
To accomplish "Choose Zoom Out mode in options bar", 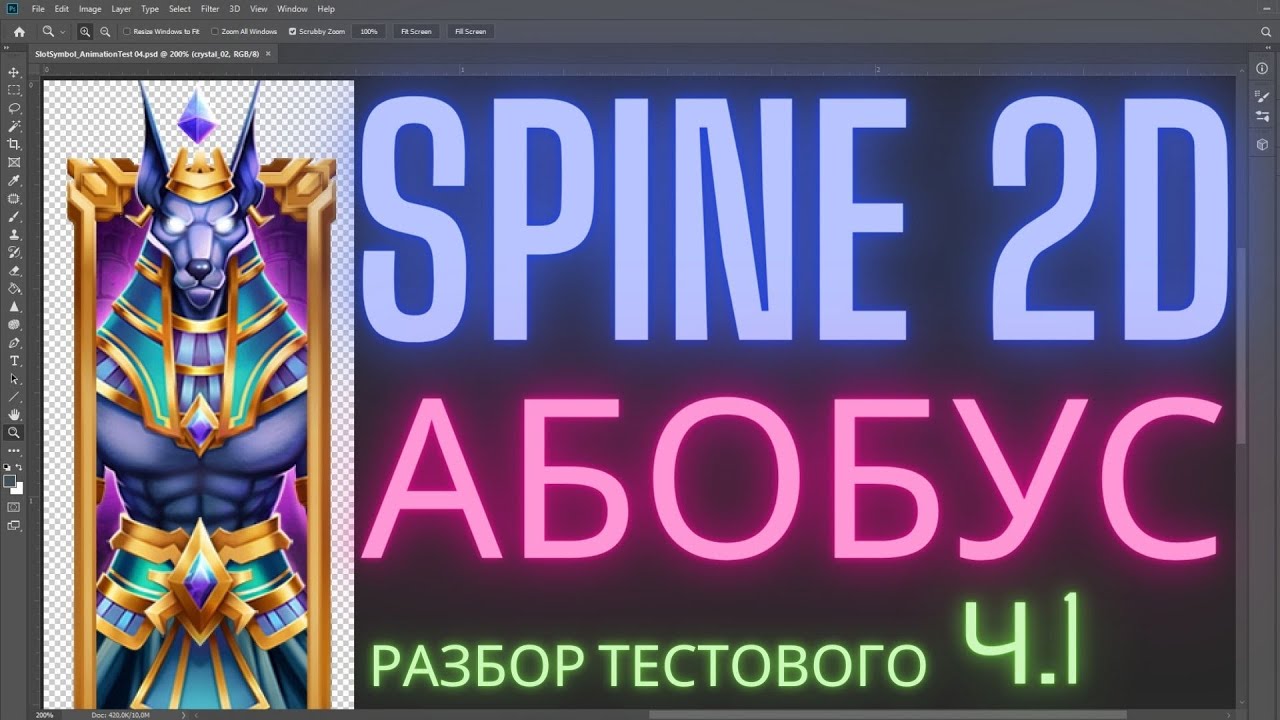I will click(105, 32).
